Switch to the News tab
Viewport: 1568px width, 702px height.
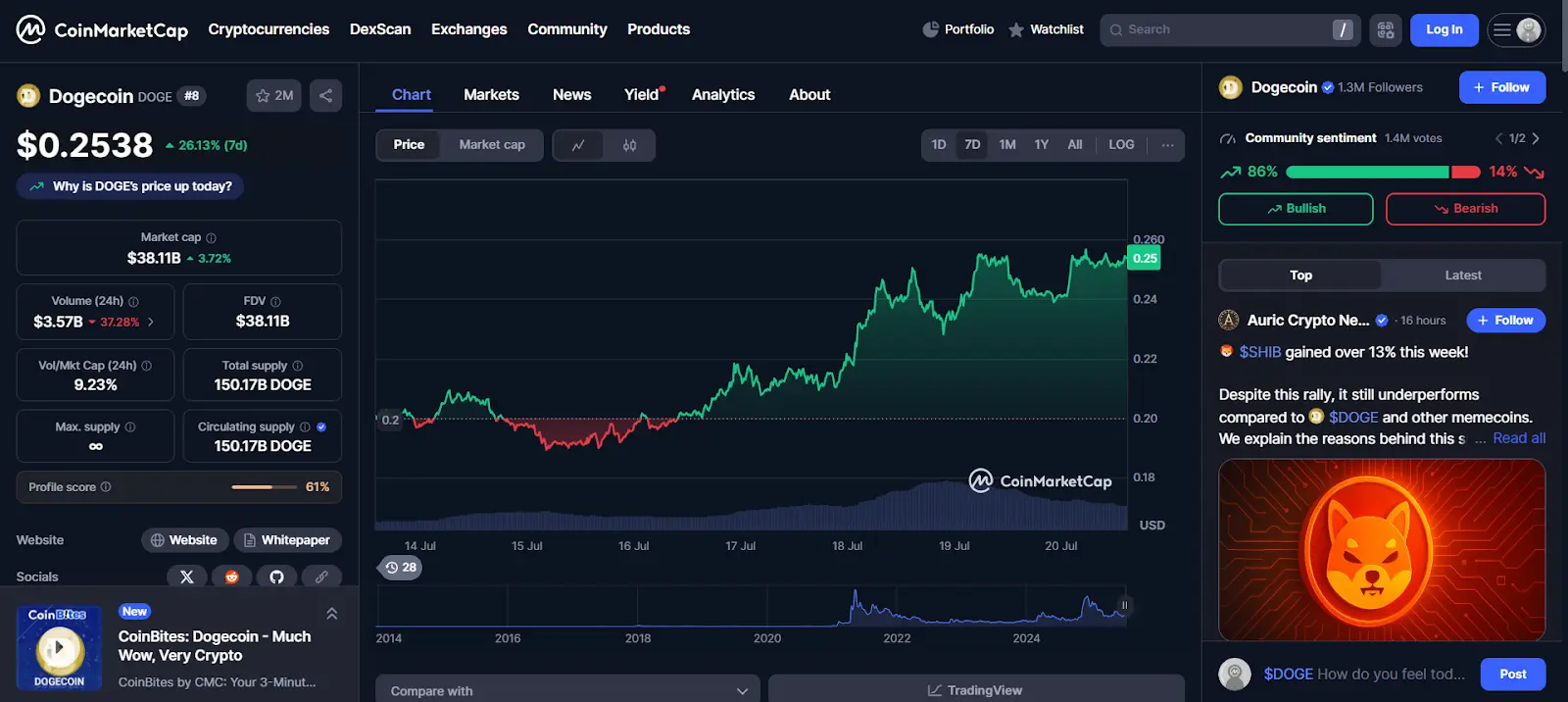coord(572,95)
